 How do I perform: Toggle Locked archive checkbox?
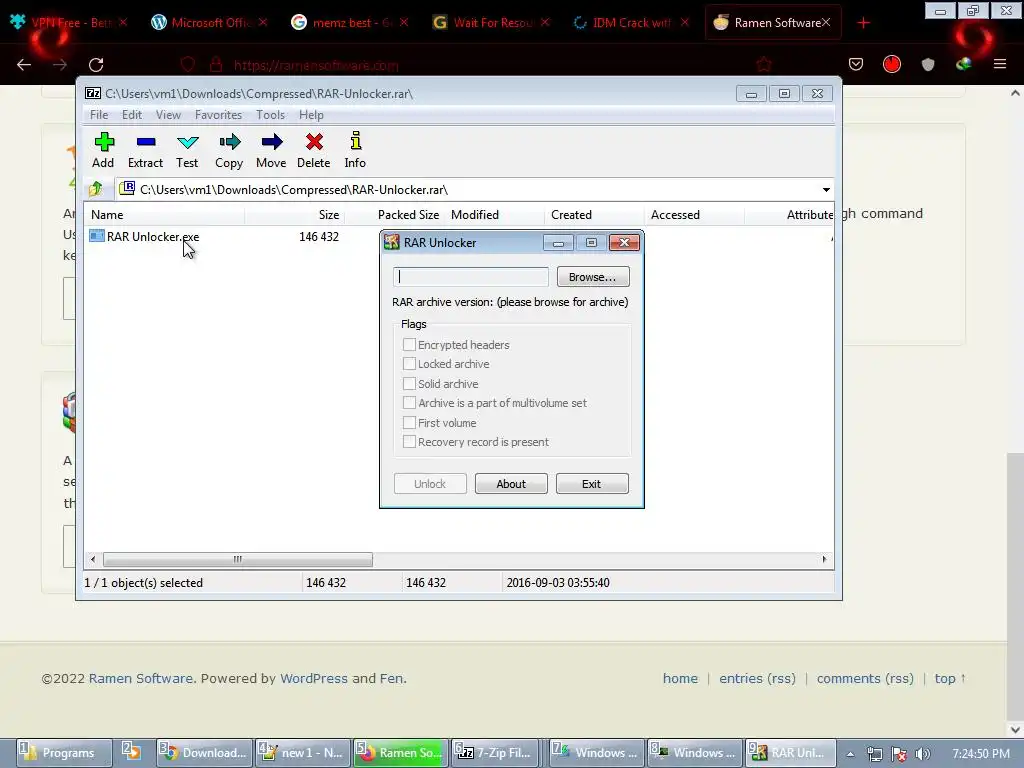tap(409, 364)
